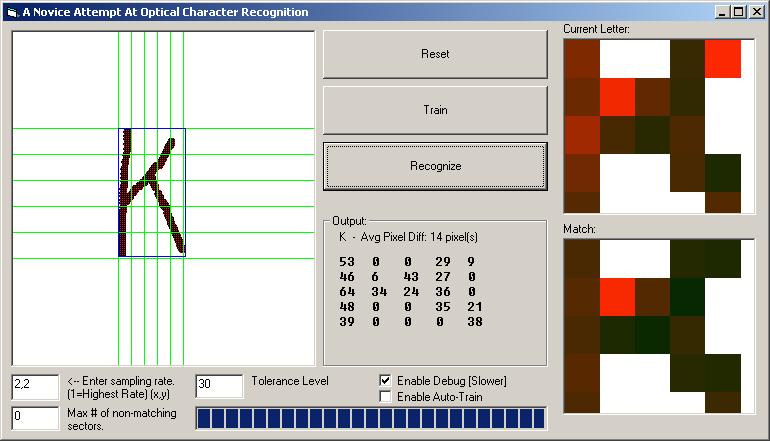770x441 pixels.
Task: Disable the Enable Debug [Slower] checkbox
Action: point(386,381)
